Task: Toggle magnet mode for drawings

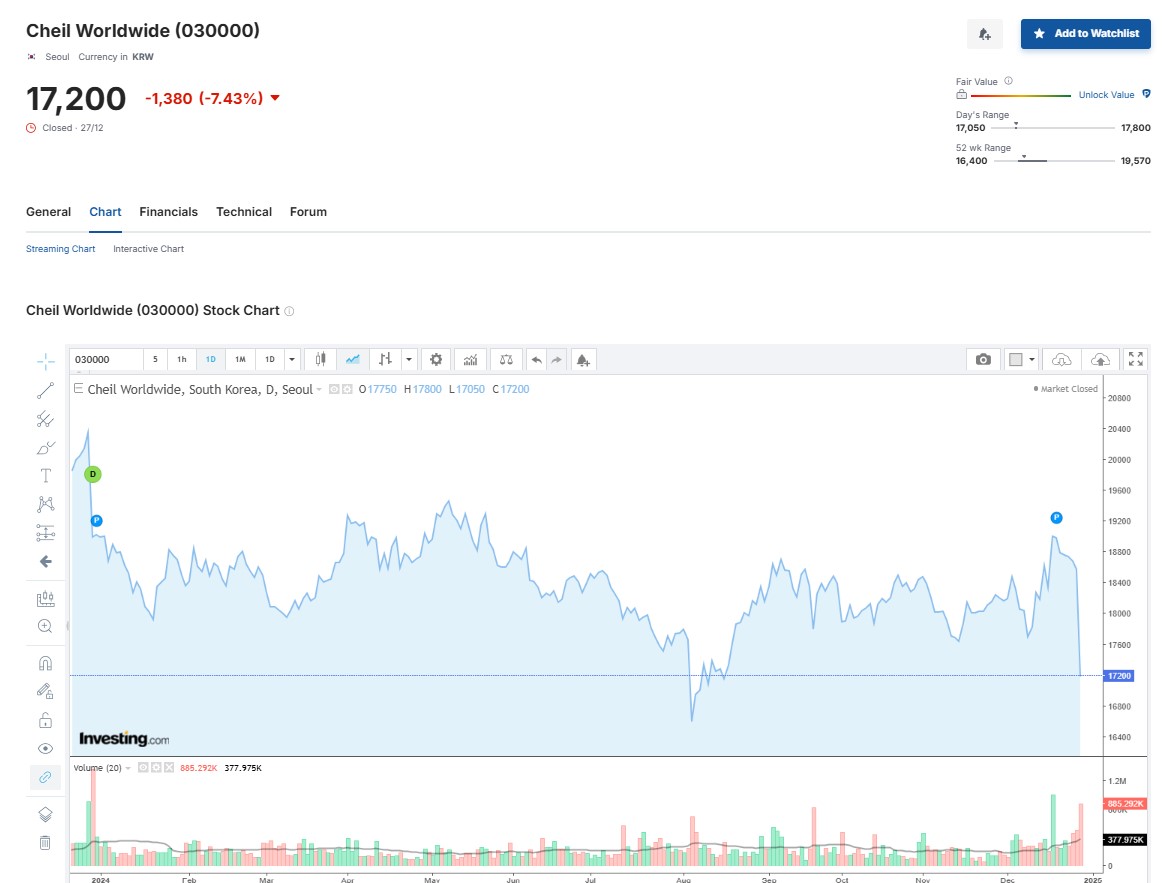Action: point(46,663)
